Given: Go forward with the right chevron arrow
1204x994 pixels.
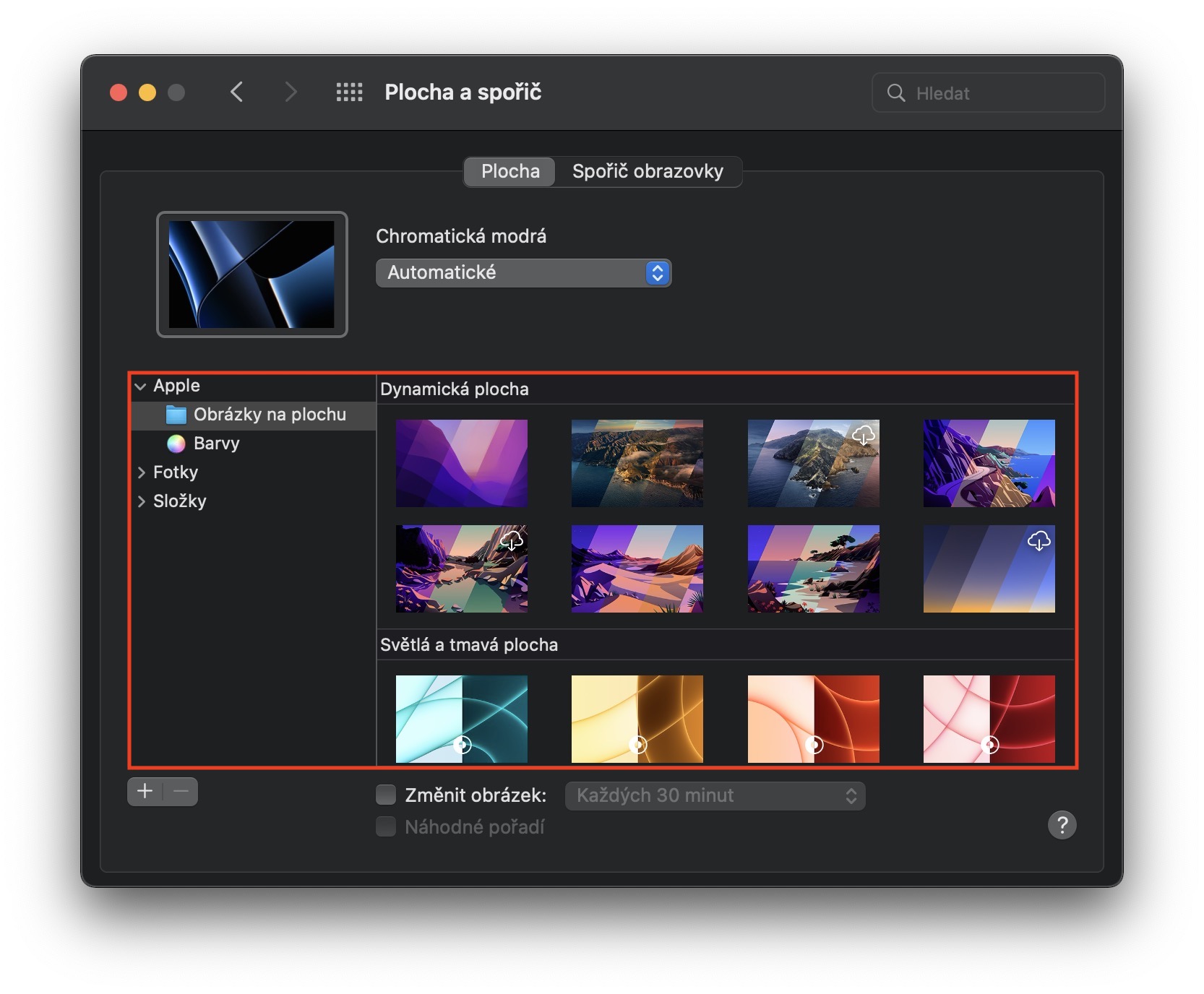Looking at the screenshot, I should pyautogui.click(x=291, y=92).
